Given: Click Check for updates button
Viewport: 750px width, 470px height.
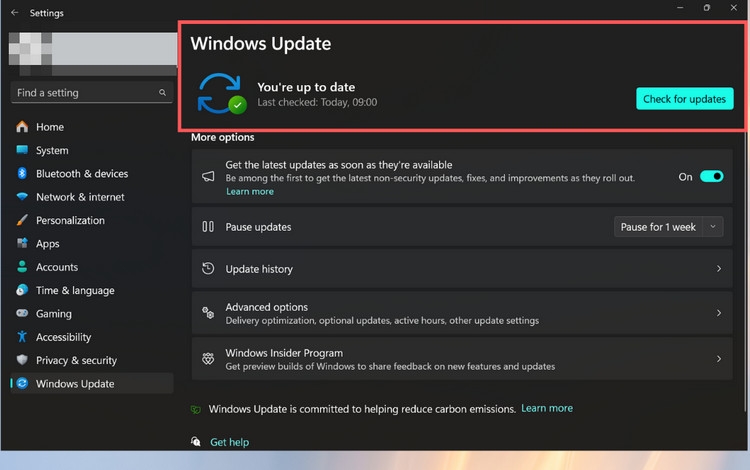Looking at the screenshot, I should pos(684,98).
